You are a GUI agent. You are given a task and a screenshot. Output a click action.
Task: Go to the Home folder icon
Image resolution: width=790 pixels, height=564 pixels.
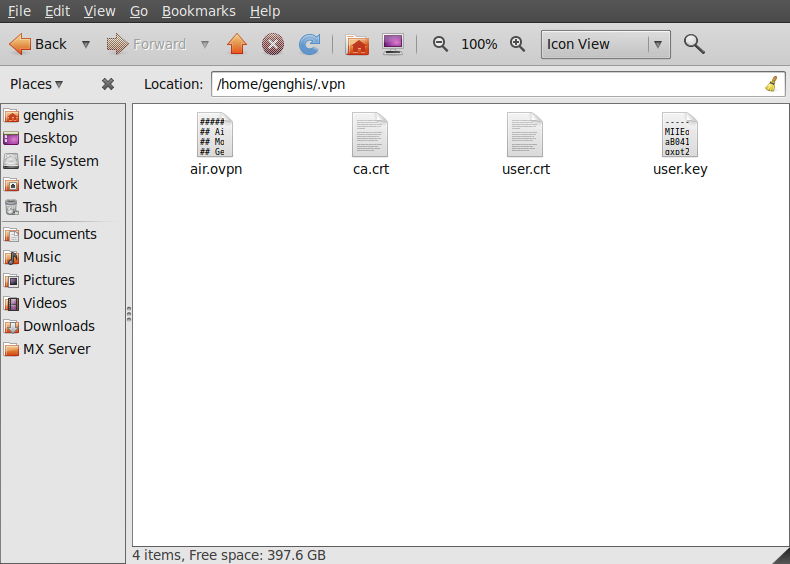[x=357, y=44]
